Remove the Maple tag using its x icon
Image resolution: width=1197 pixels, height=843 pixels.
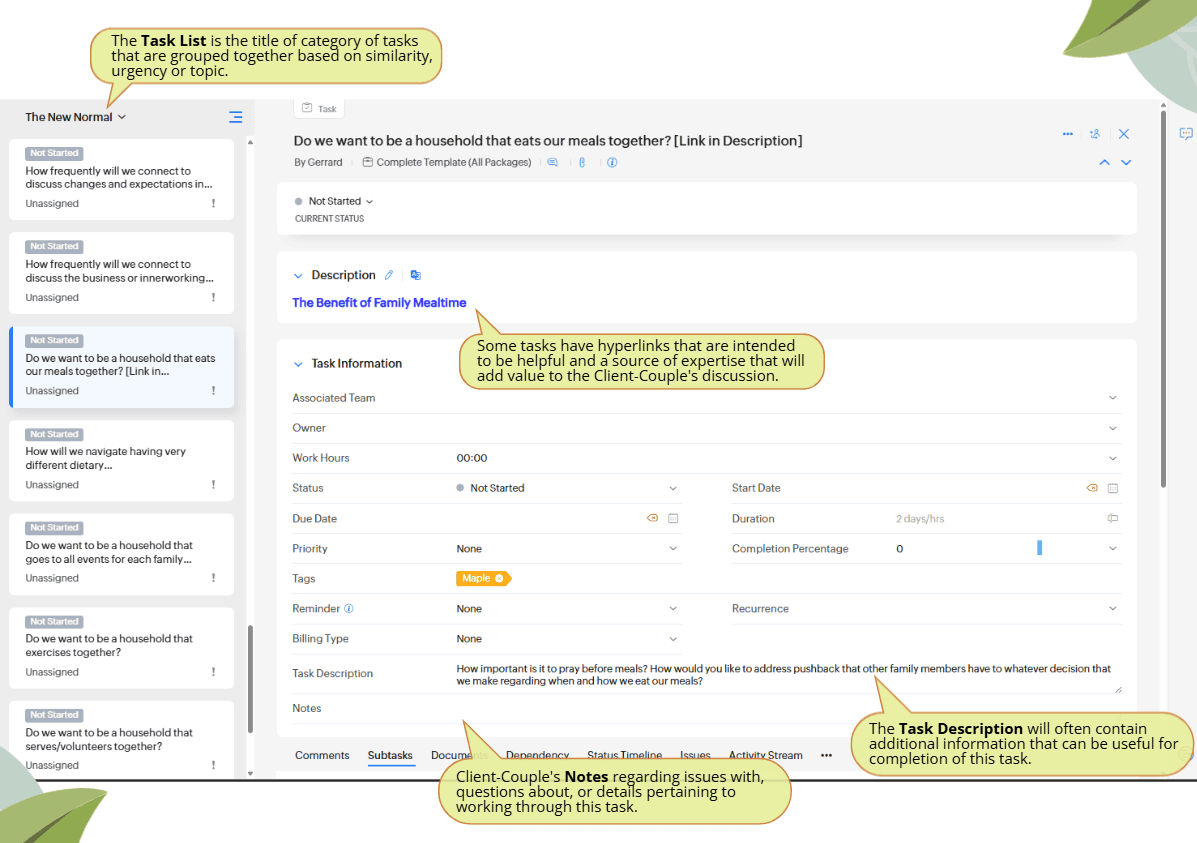499,578
